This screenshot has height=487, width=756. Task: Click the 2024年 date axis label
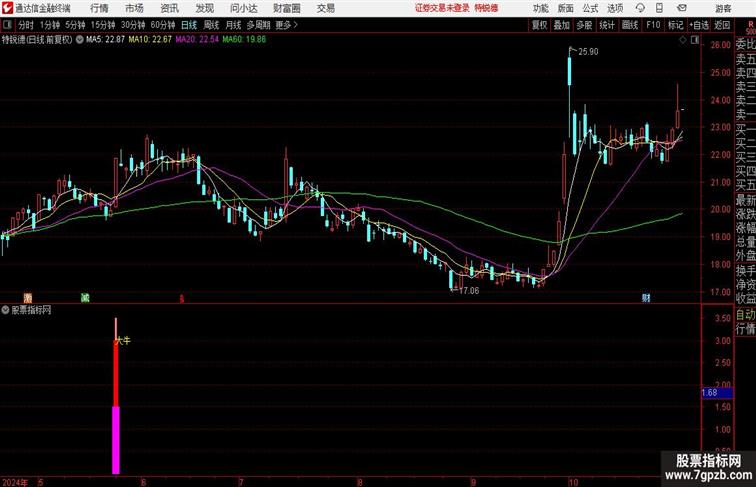15,482
